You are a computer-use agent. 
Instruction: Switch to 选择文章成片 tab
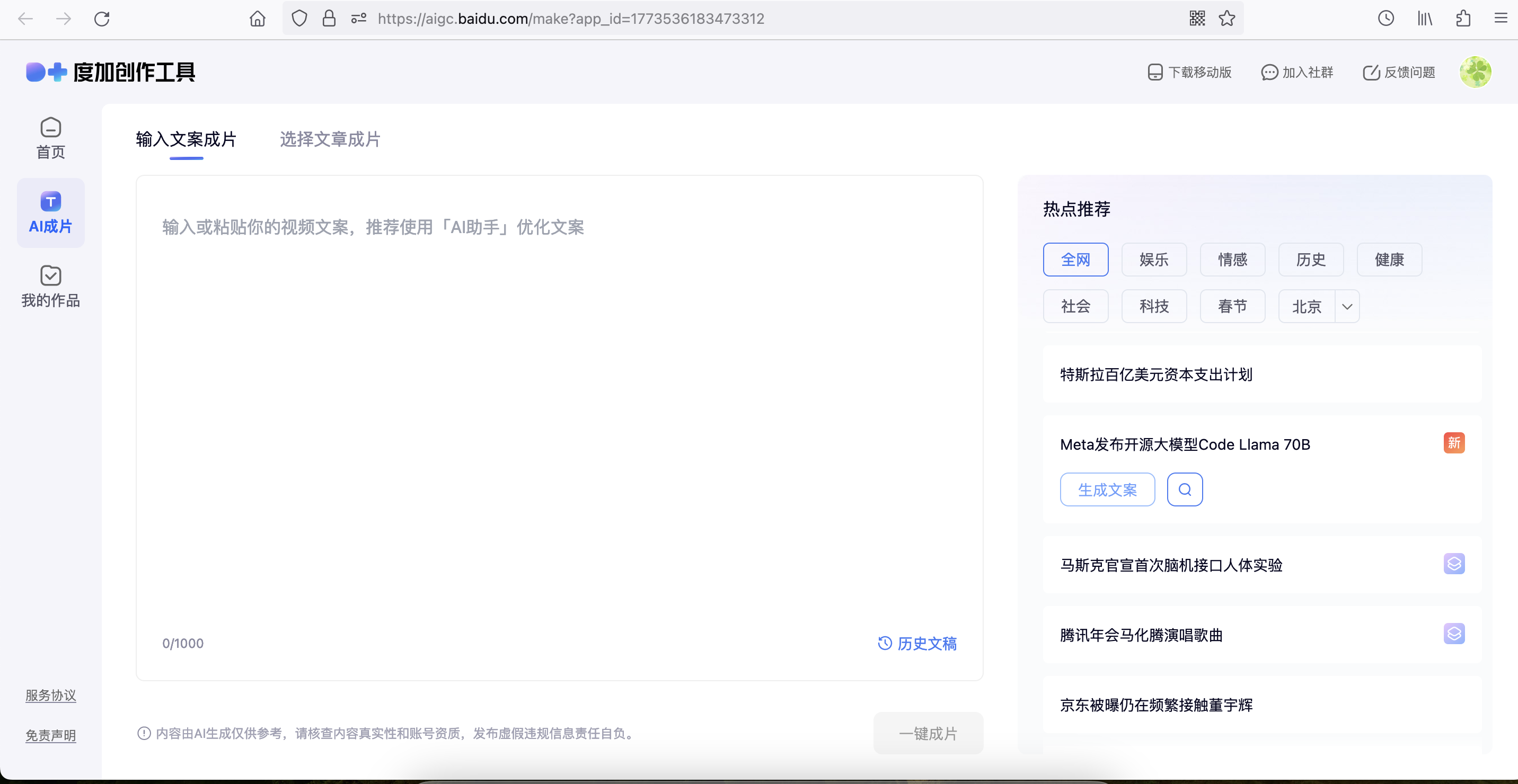[x=330, y=140]
